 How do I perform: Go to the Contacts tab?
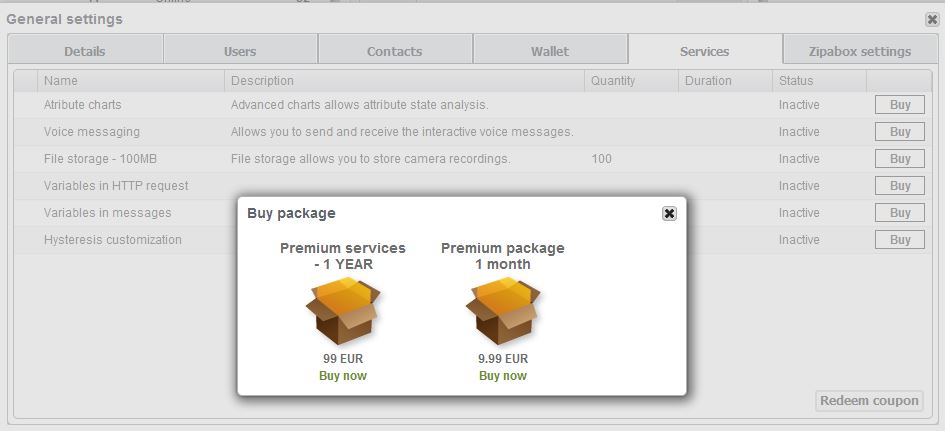pyautogui.click(x=395, y=51)
